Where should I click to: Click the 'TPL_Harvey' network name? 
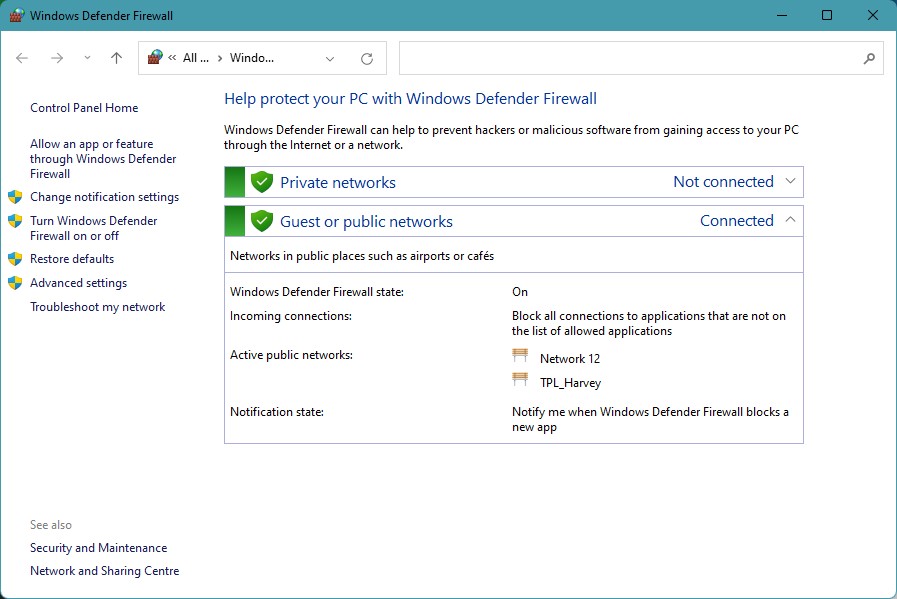(x=570, y=383)
